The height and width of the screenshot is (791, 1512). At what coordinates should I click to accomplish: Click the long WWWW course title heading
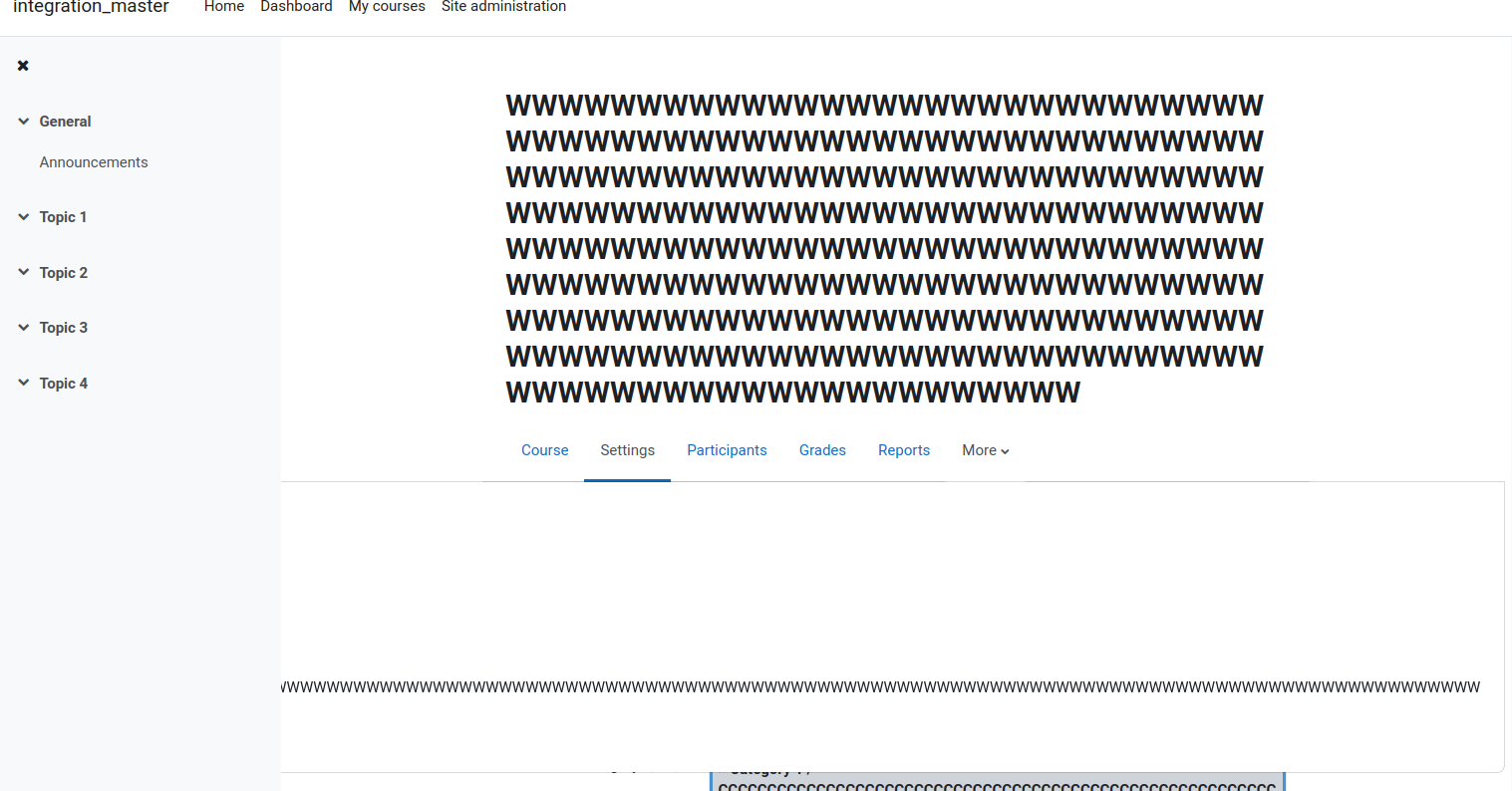coord(885,248)
